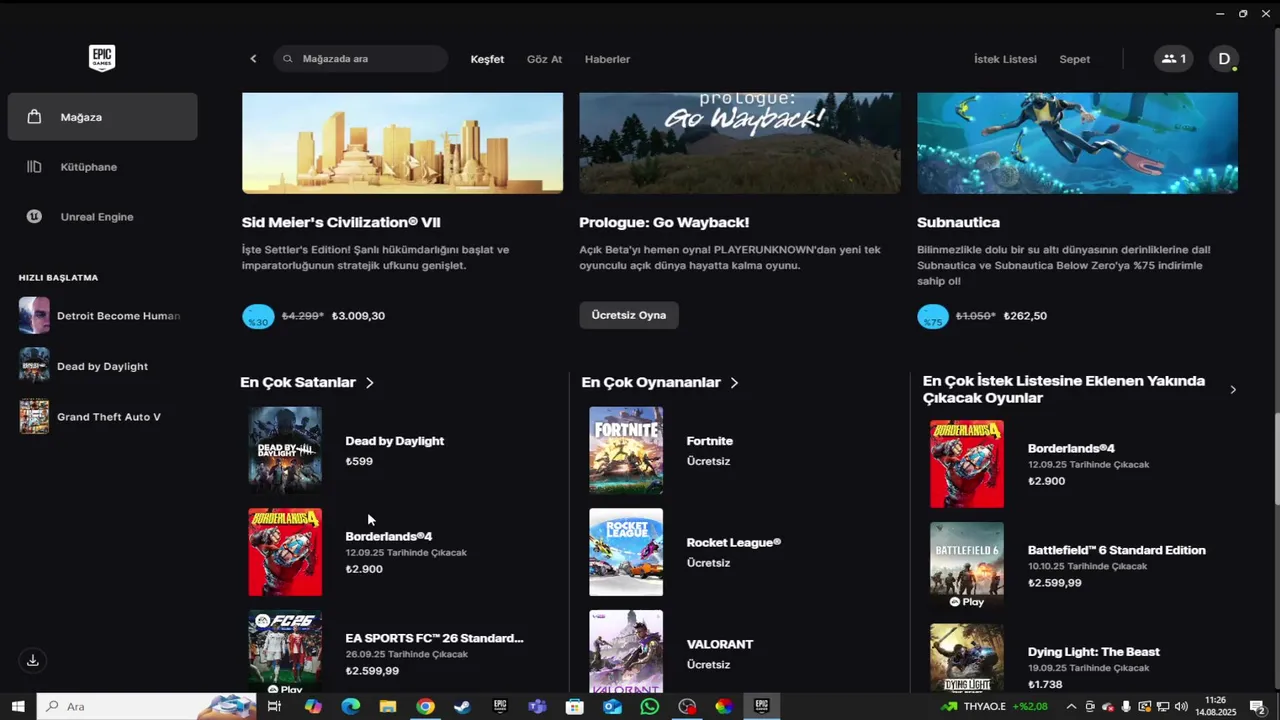Open Subnautica title link
The width and height of the screenshot is (1280, 720).
[x=958, y=222]
